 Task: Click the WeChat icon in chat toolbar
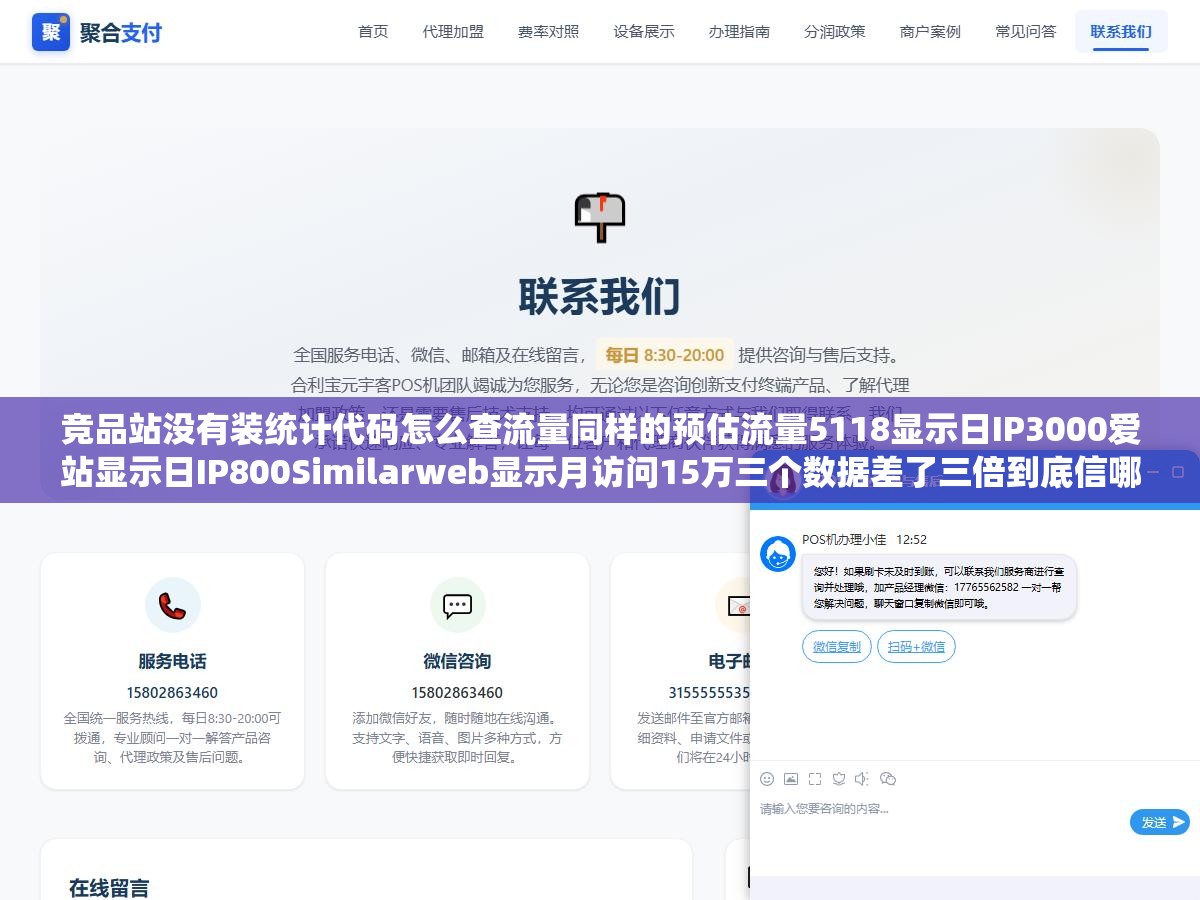click(888, 779)
